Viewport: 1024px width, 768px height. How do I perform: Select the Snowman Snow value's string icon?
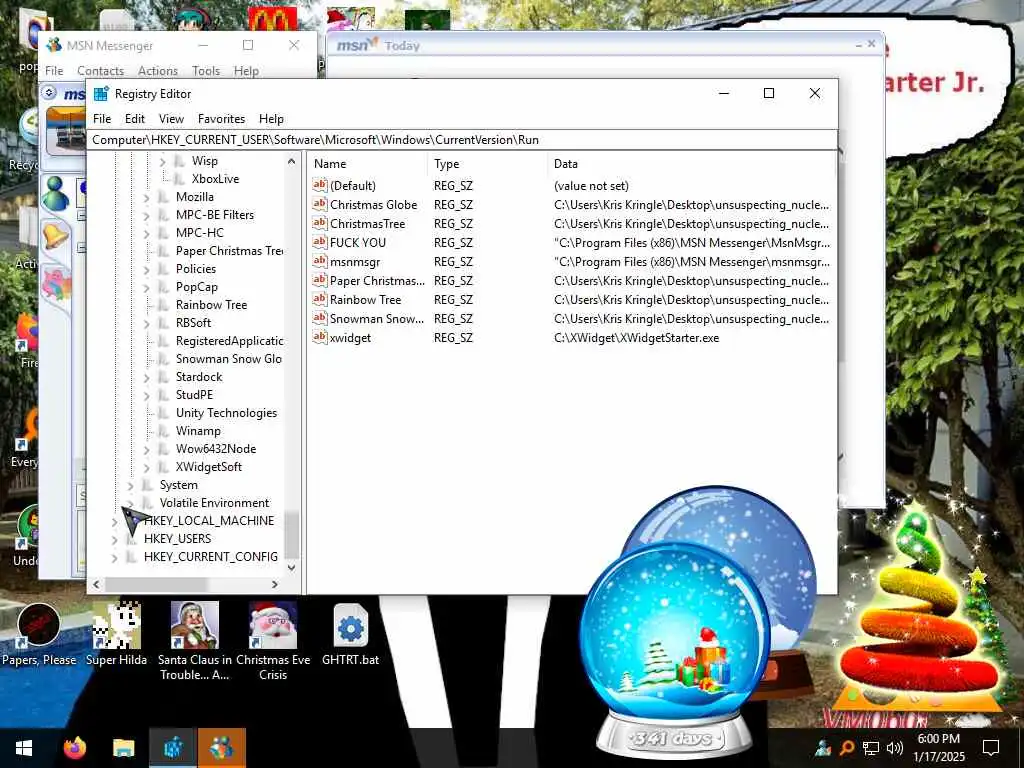click(319, 319)
